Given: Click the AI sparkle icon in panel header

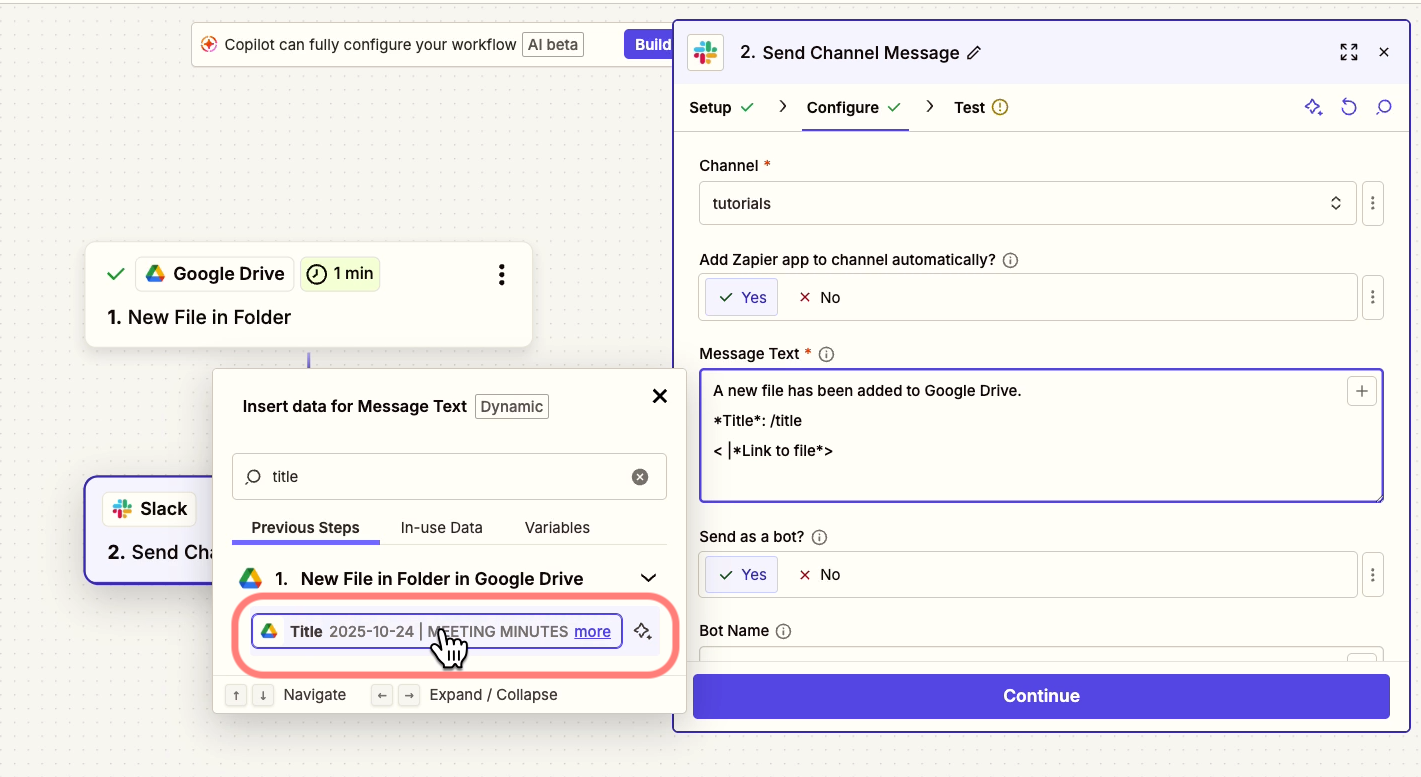Looking at the screenshot, I should point(1314,107).
